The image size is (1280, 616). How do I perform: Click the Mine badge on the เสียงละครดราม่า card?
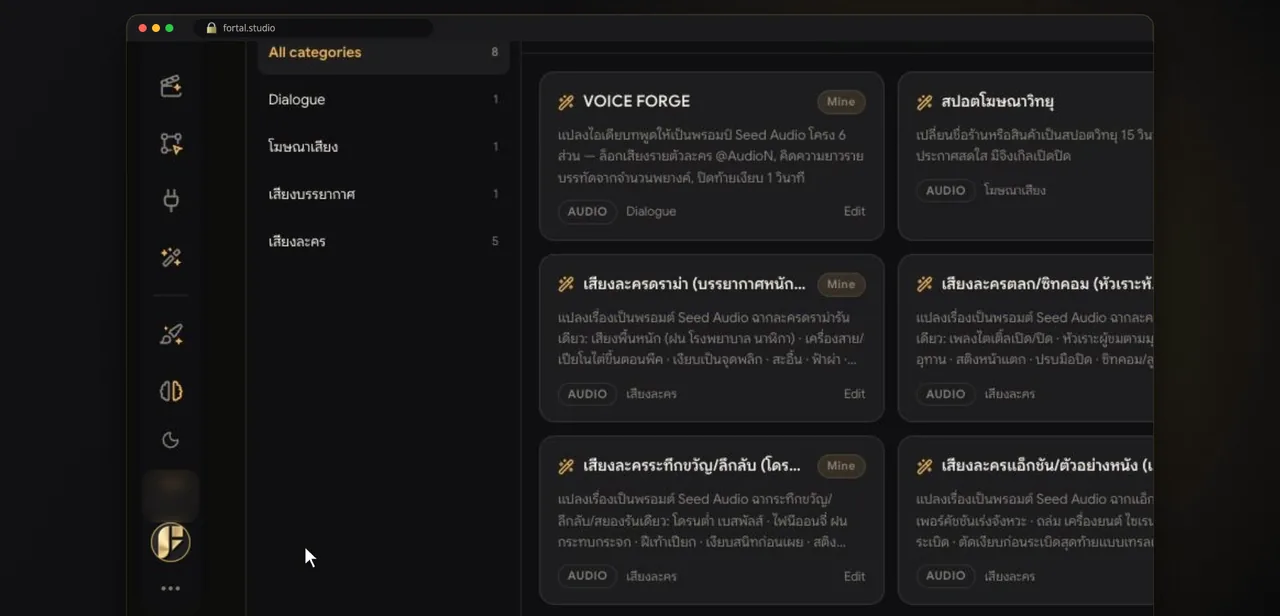(841, 284)
